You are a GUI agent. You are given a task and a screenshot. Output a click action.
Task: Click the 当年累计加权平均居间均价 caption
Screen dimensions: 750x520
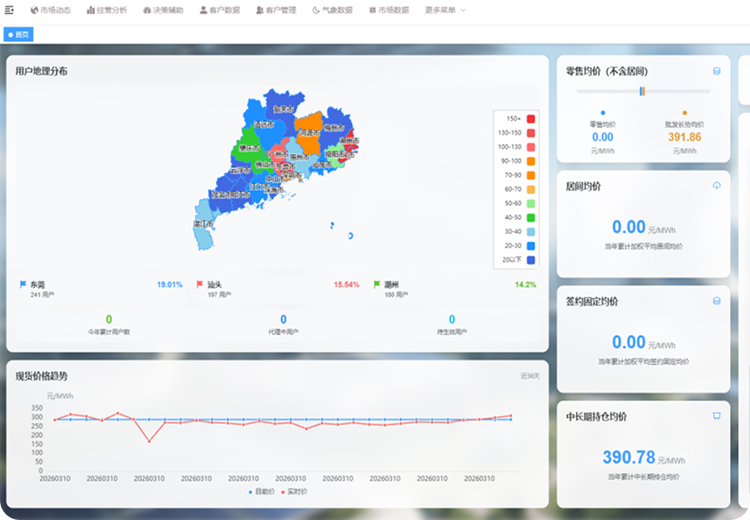coord(643,246)
